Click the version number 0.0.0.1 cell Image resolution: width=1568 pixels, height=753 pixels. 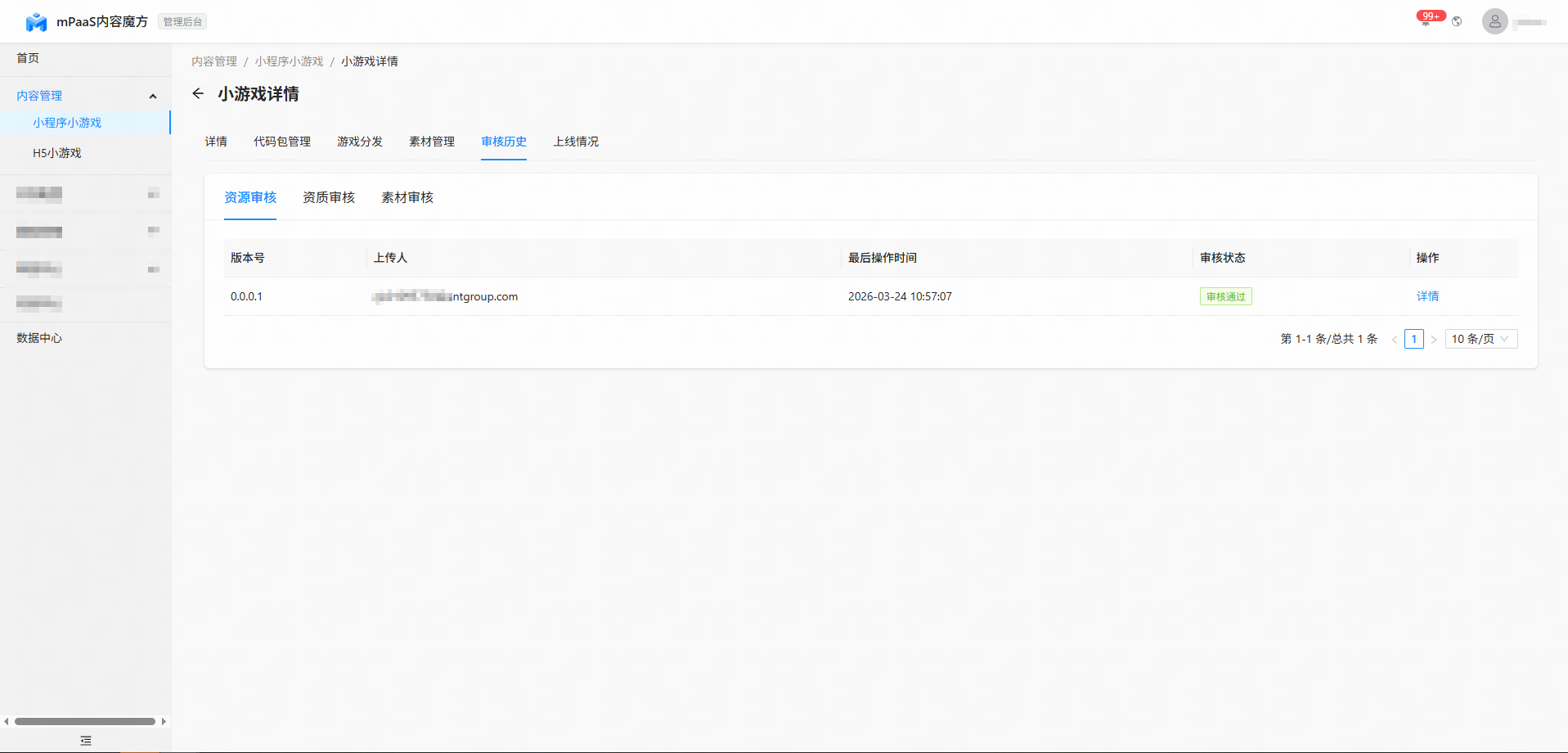pyautogui.click(x=246, y=296)
